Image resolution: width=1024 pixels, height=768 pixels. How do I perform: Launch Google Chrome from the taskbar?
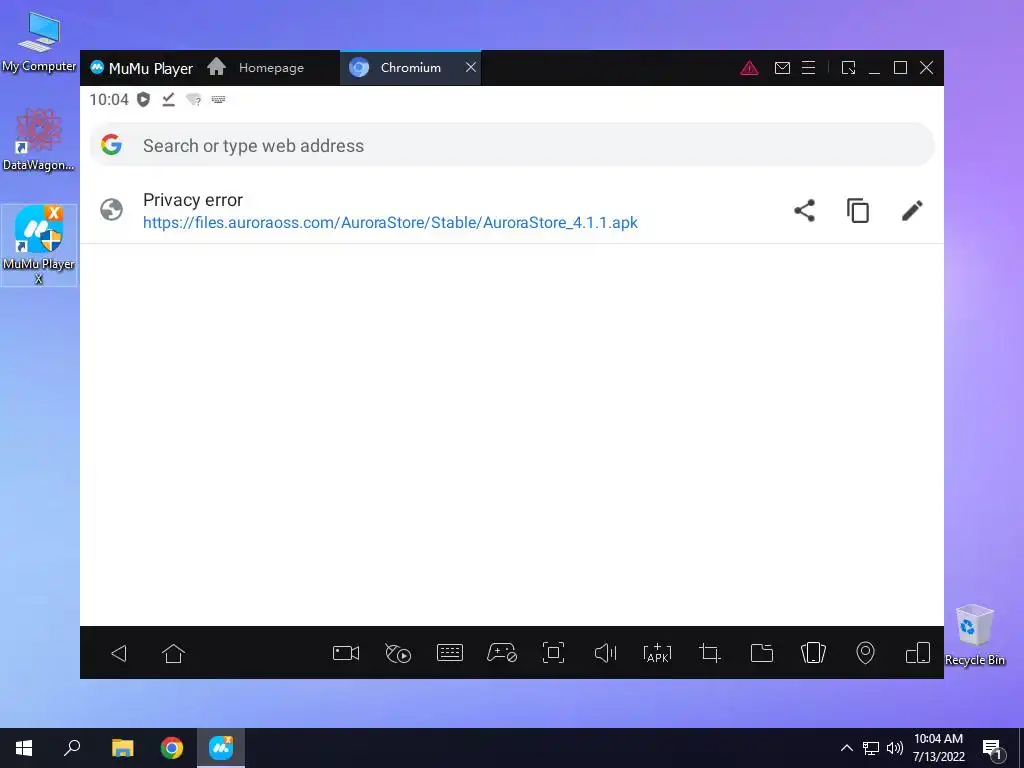click(172, 748)
